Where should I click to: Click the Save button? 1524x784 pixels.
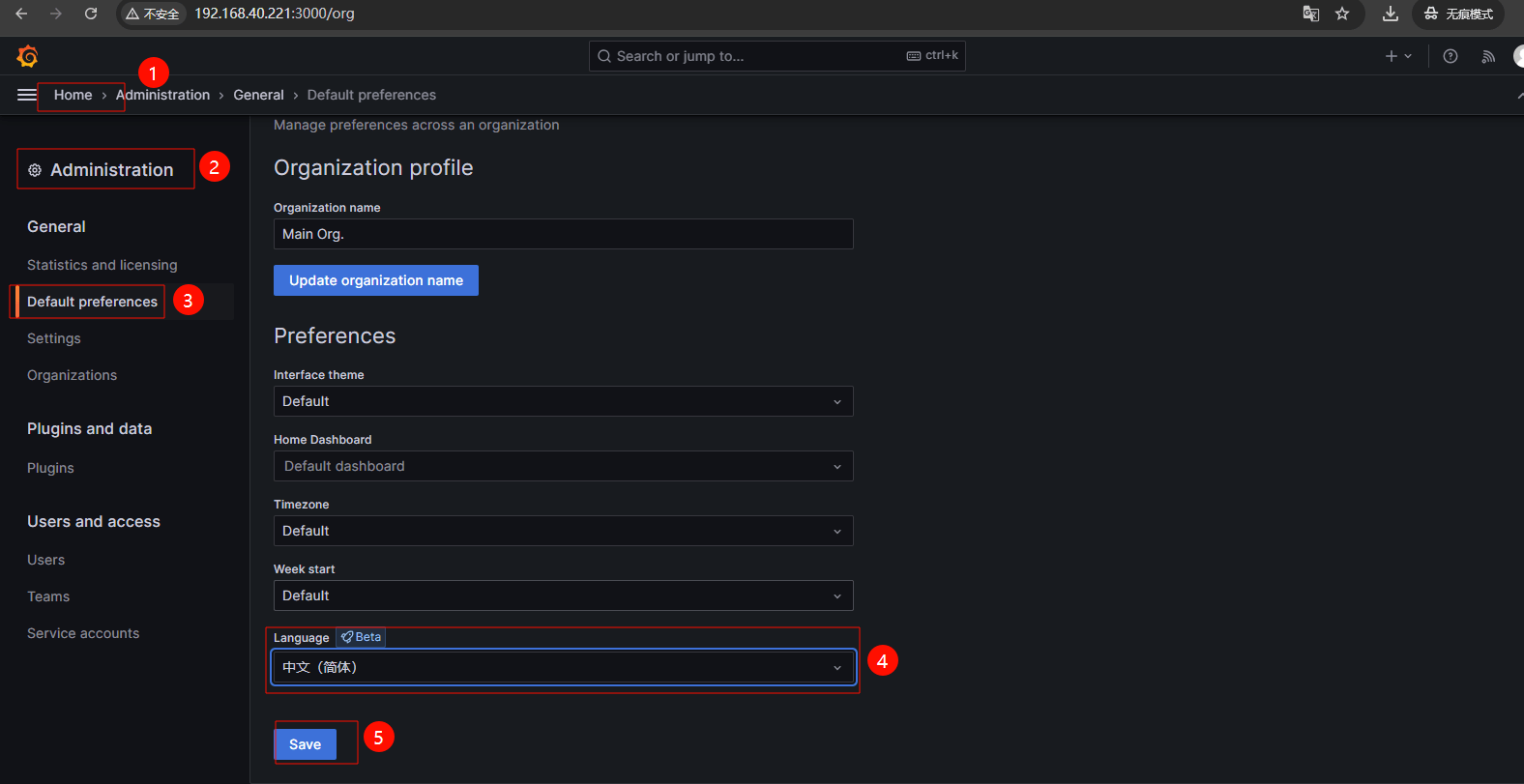[x=305, y=744]
